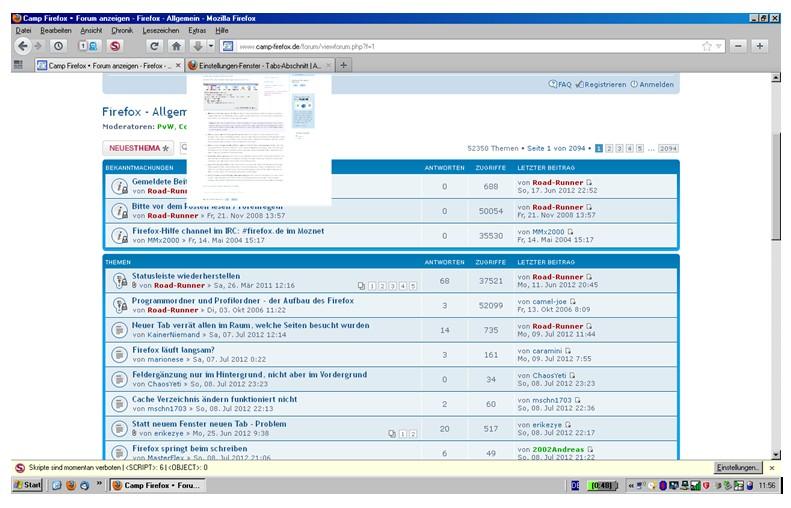This screenshot has width=791, height=508.
Task: Click the forward navigation arrow
Action: (x=38, y=46)
